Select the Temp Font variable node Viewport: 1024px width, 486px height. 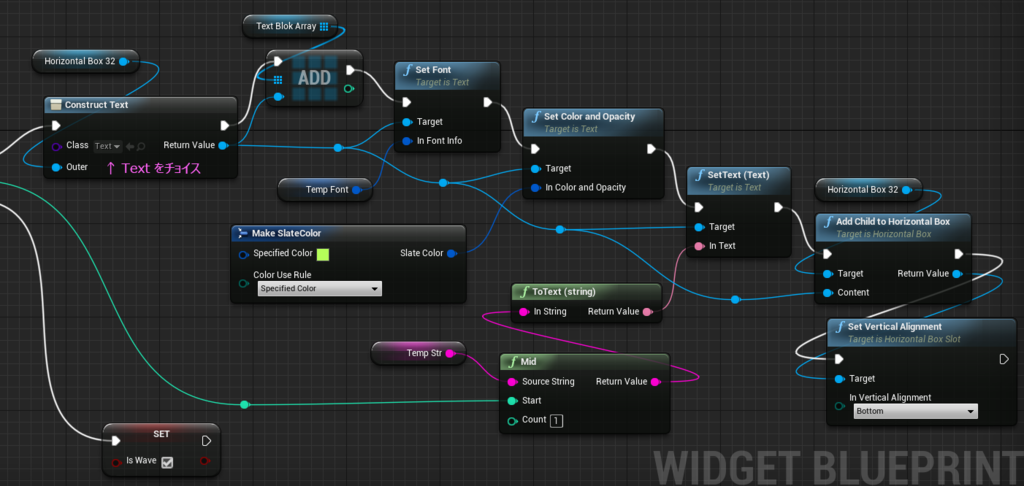325,190
